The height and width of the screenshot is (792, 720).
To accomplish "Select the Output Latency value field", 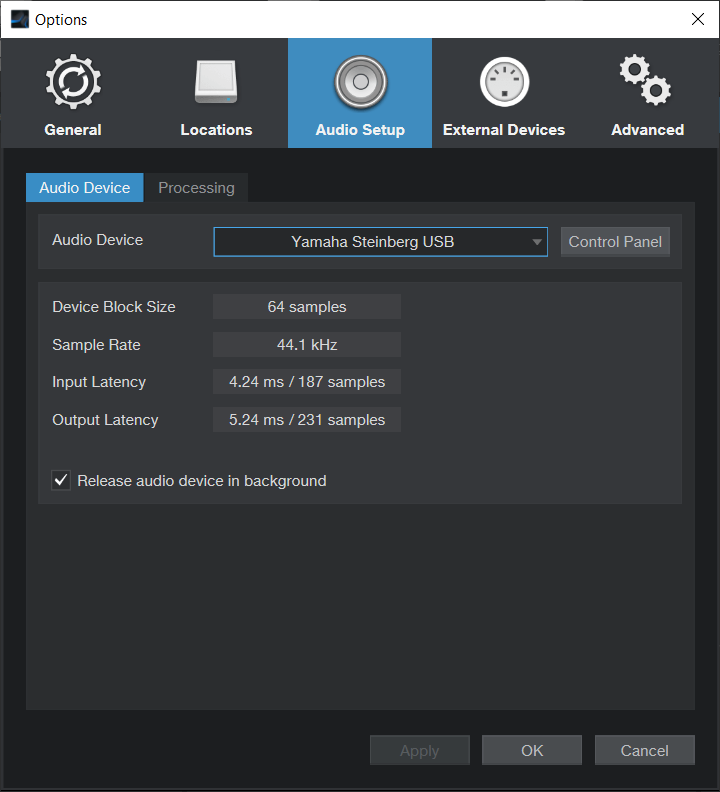I will (x=307, y=420).
